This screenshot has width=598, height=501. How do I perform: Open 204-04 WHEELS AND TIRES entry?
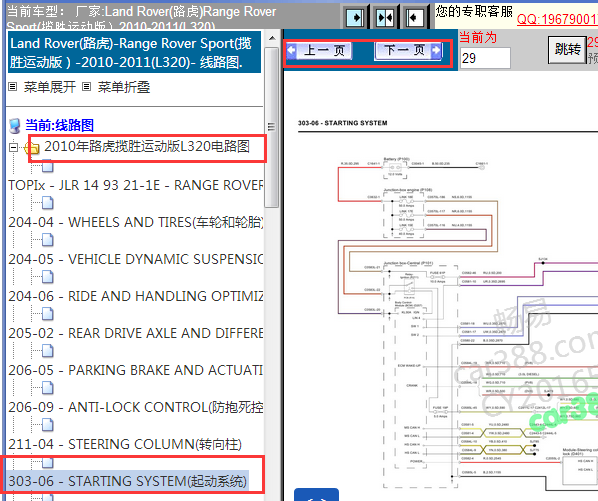click(136, 222)
